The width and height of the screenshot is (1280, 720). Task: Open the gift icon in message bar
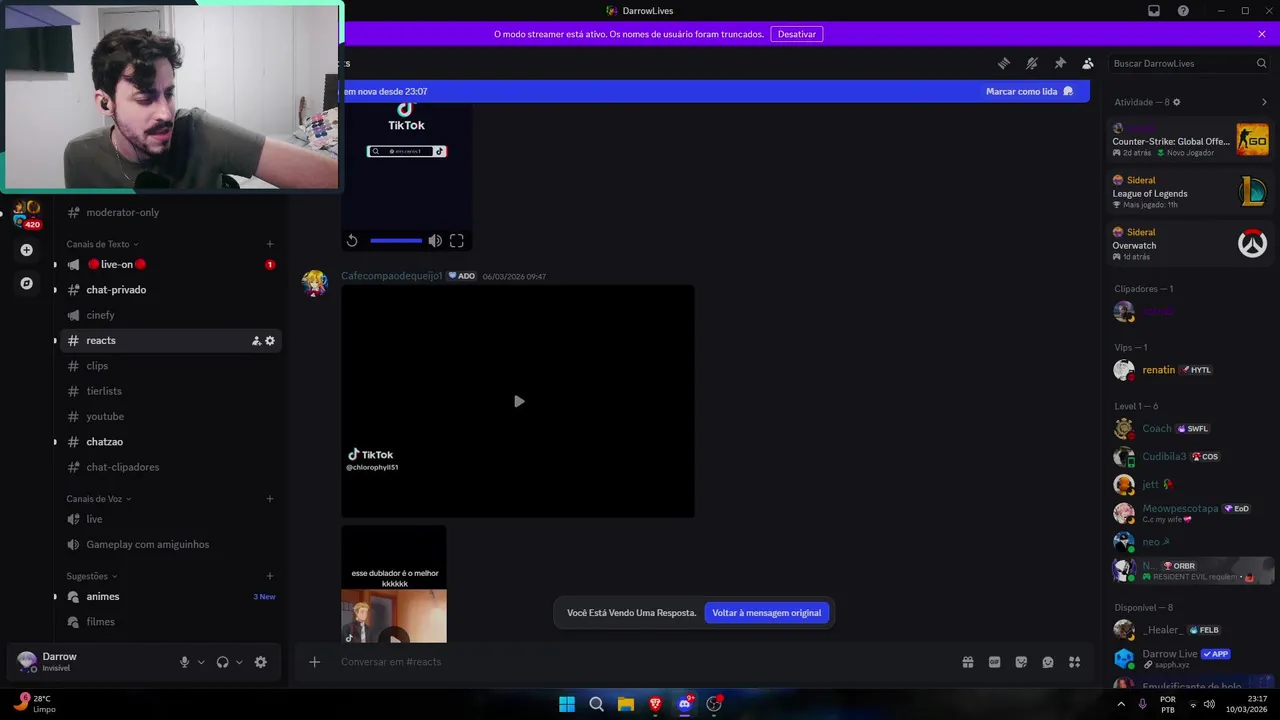point(968,662)
